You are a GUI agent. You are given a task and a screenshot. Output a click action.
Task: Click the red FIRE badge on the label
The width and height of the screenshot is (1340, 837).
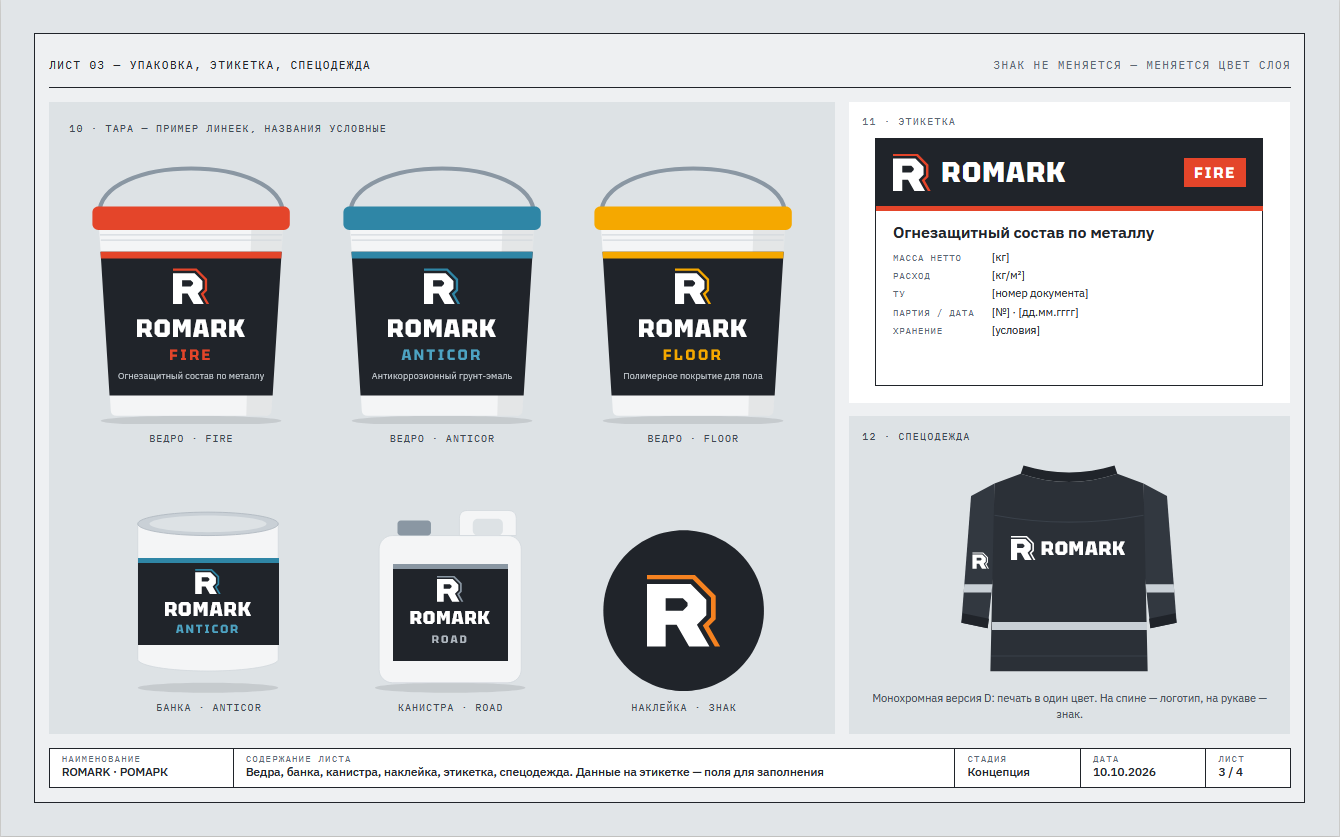[x=1214, y=172]
